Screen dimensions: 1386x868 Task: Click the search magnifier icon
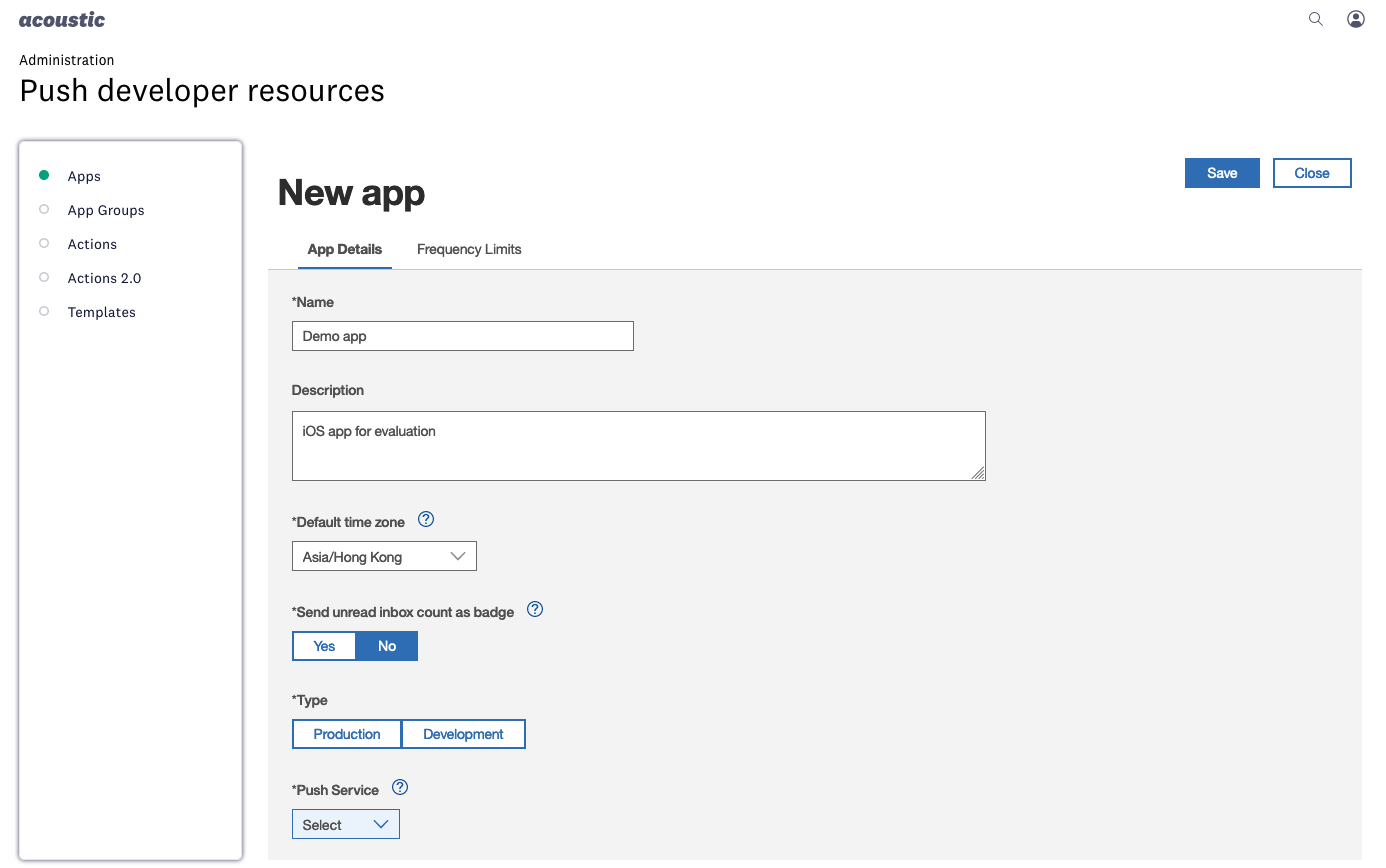pyautogui.click(x=1316, y=19)
